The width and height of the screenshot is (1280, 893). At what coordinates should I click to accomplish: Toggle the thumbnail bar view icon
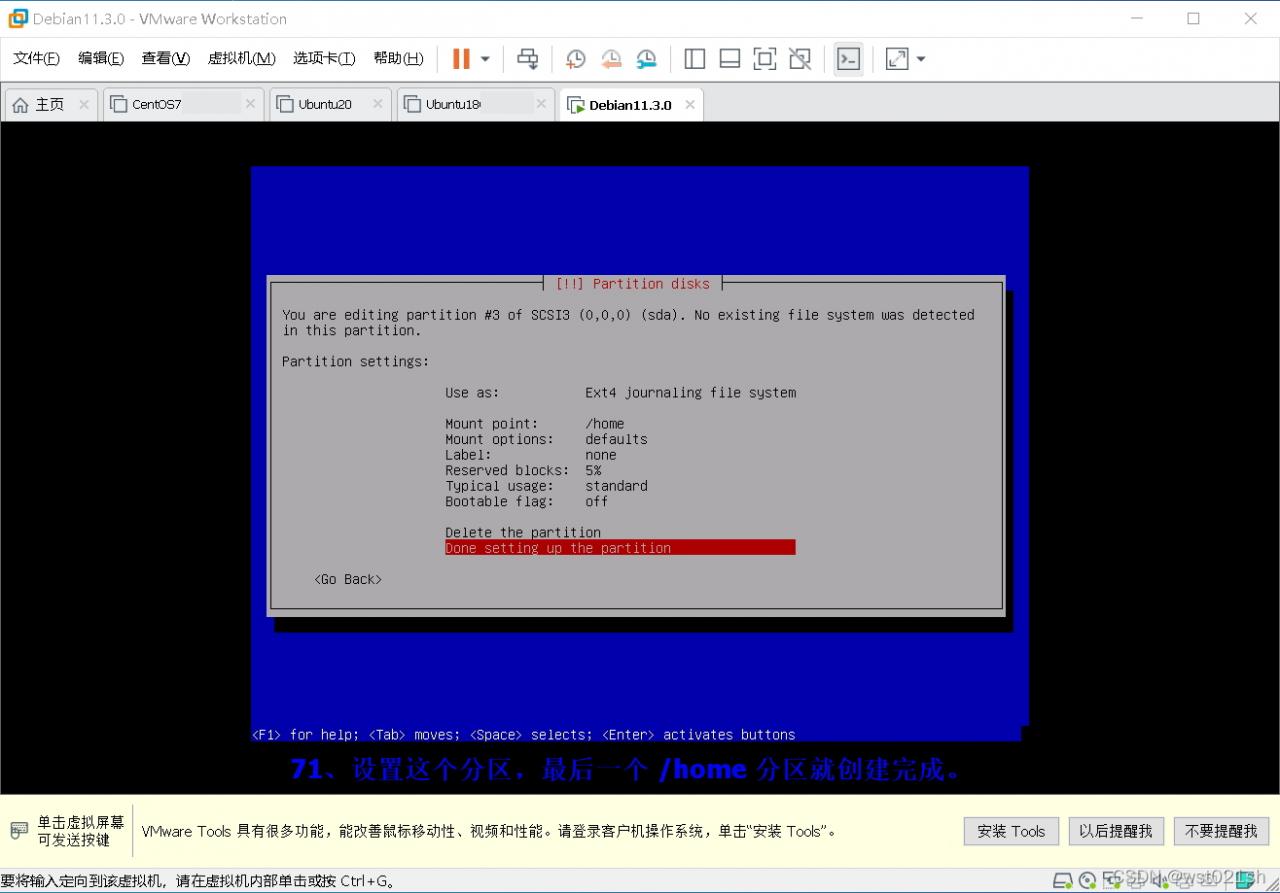[x=730, y=59]
